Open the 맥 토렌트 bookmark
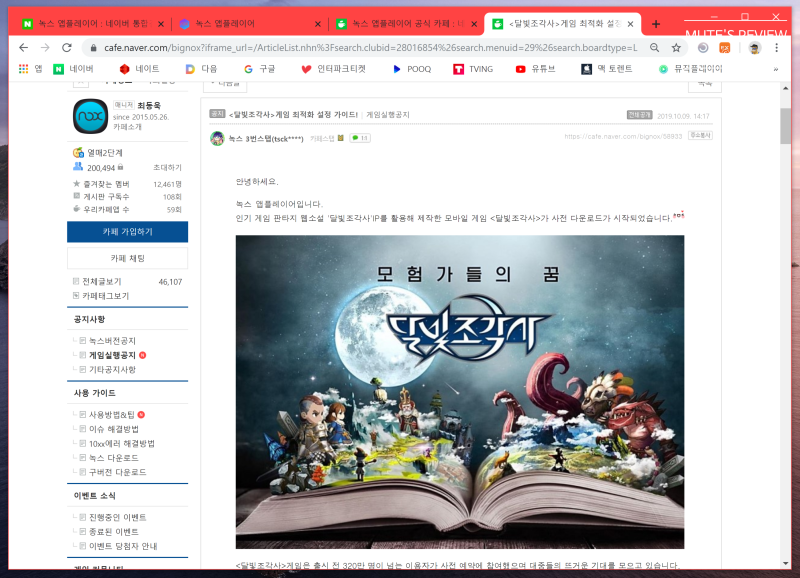 pyautogui.click(x=607, y=69)
